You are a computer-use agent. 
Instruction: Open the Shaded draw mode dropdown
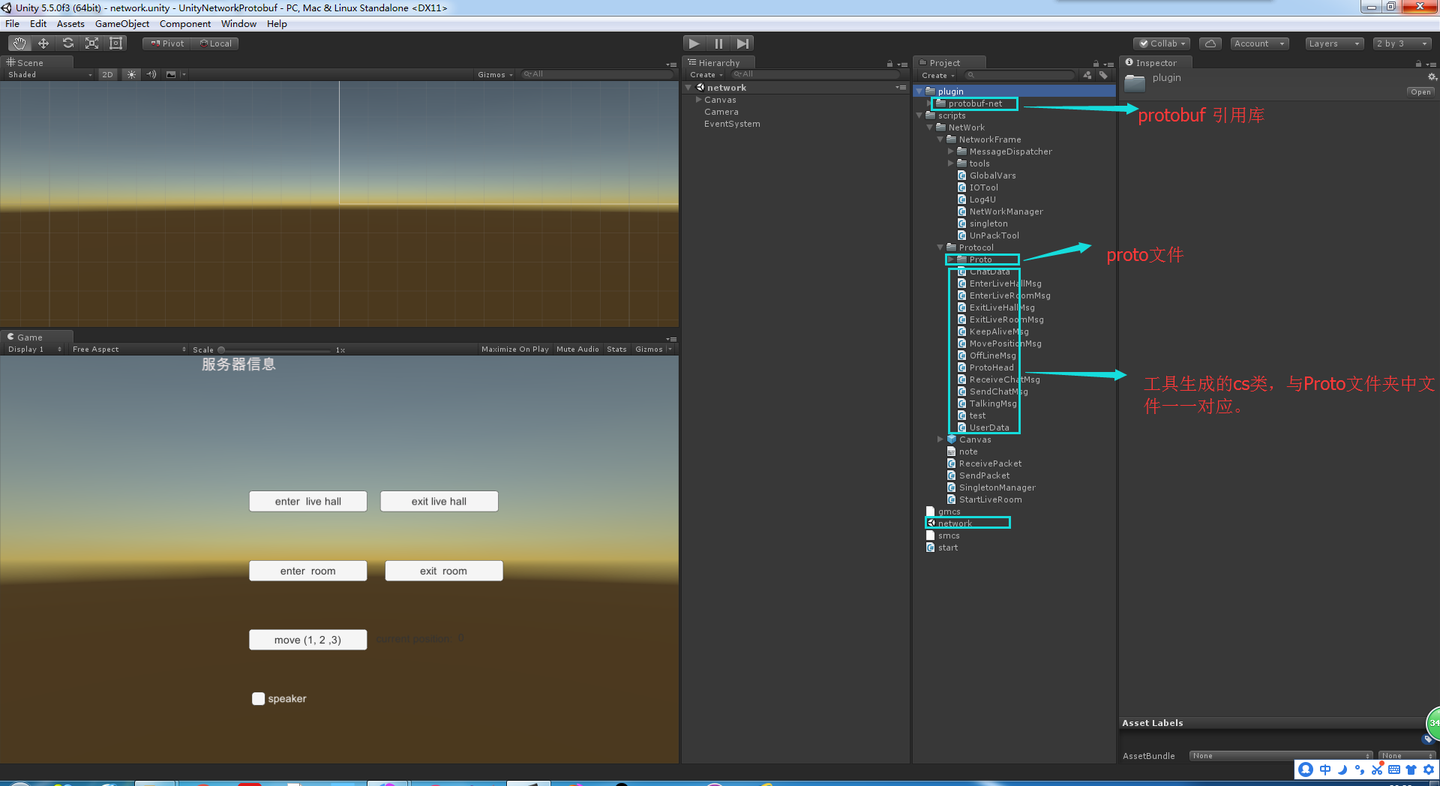[48, 74]
